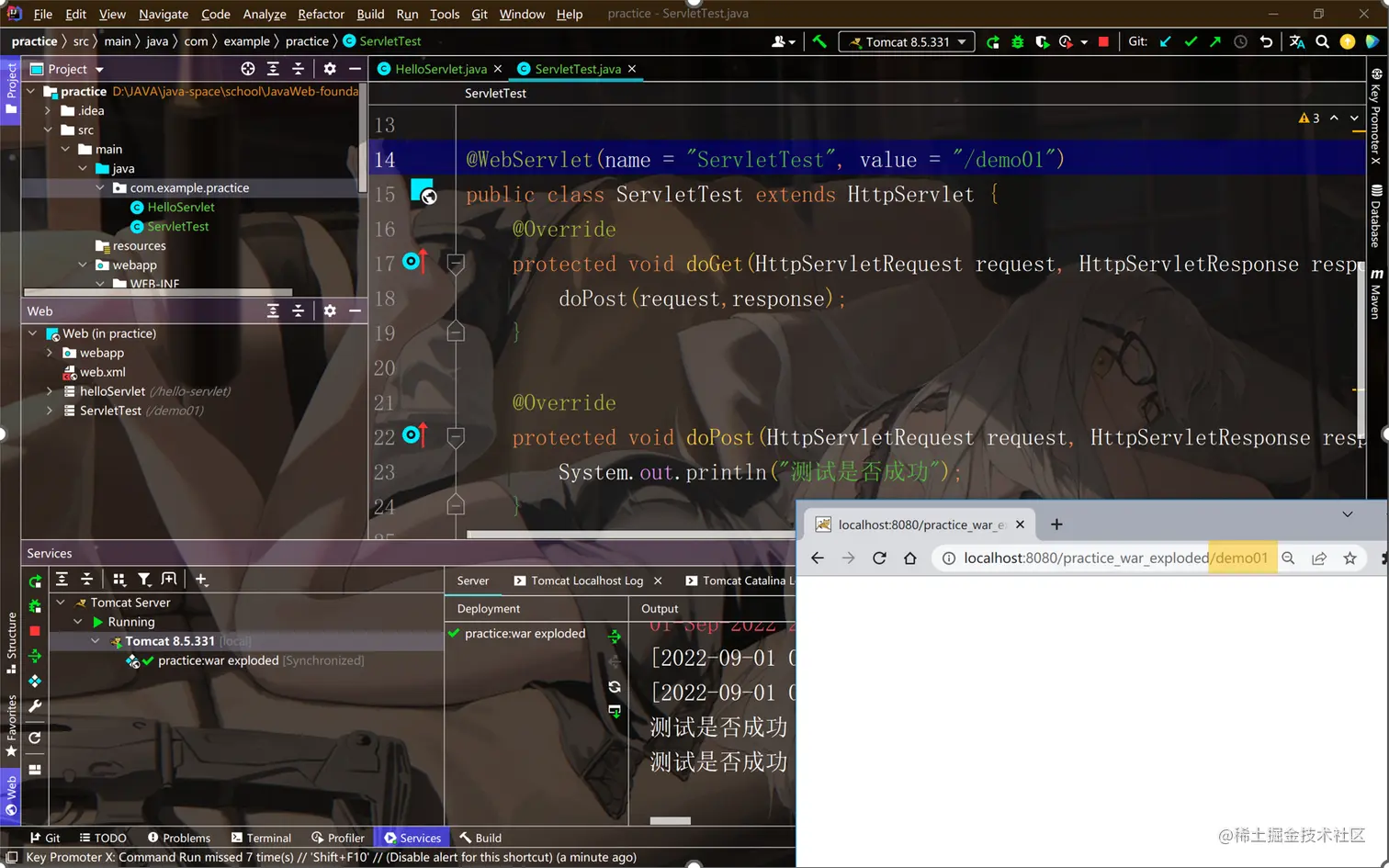Click the override gutter marker beside doPost
1389x868 pixels.
click(x=415, y=434)
